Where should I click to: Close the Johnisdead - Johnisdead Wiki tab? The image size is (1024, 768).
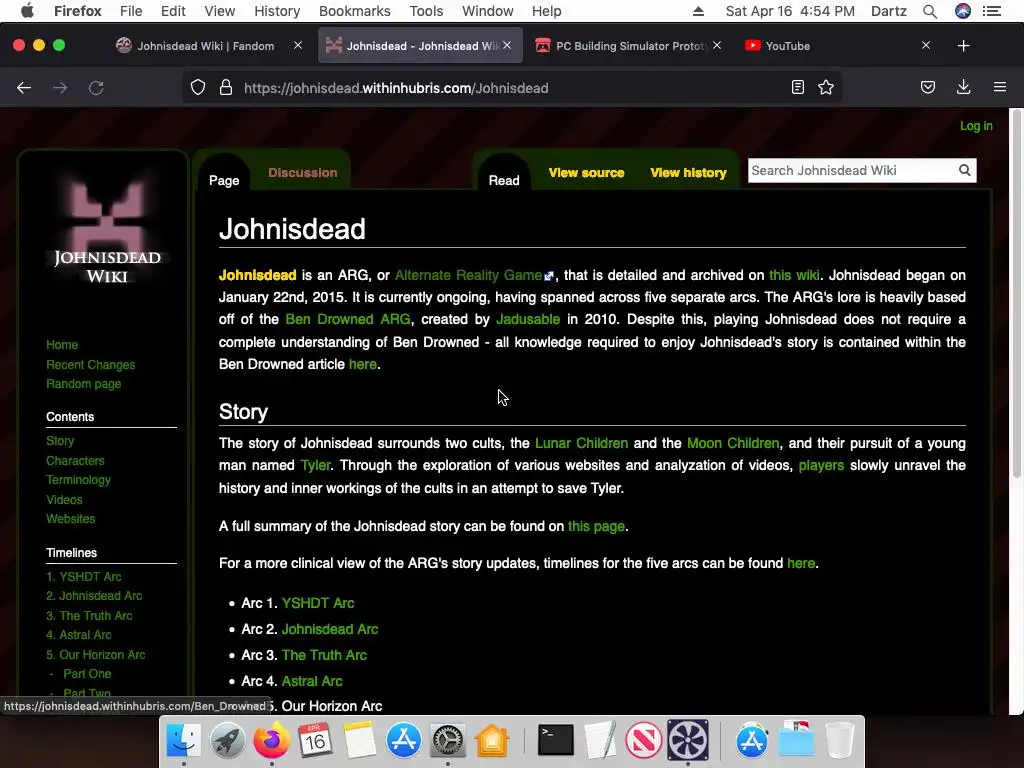point(507,45)
